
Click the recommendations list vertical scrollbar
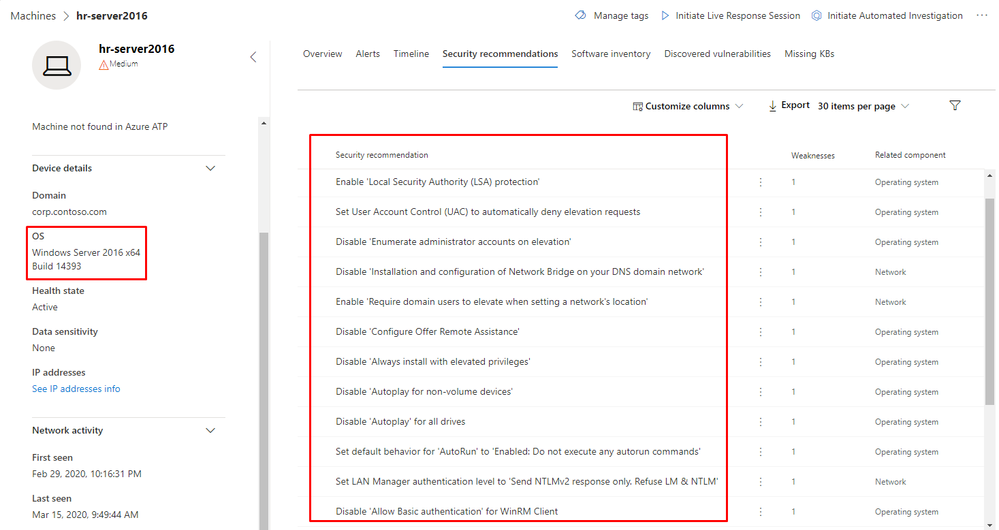tap(989, 301)
